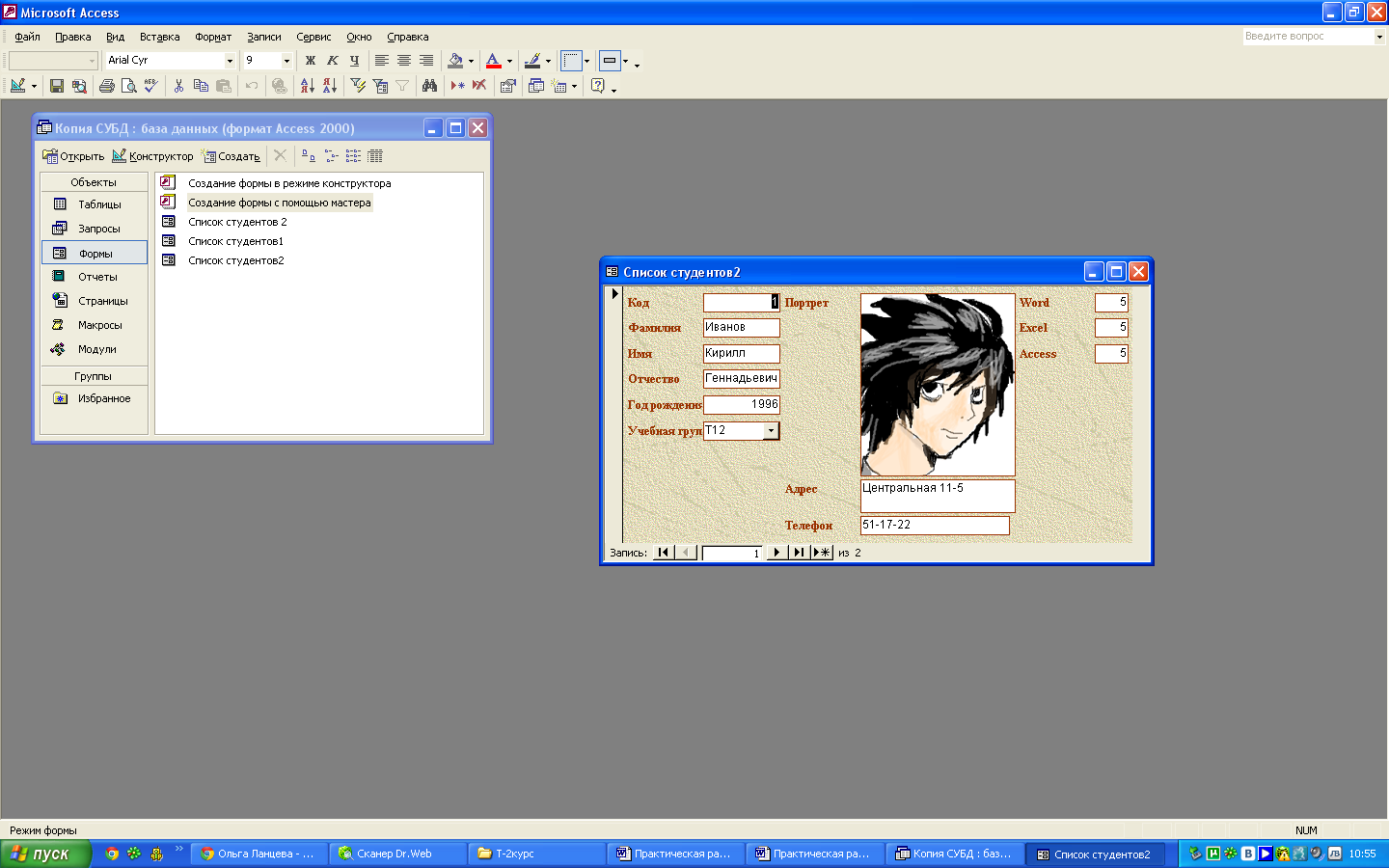1389x868 pixels.
Task: Expand the Учебная группа combo box
Action: (x=771, y=431)
